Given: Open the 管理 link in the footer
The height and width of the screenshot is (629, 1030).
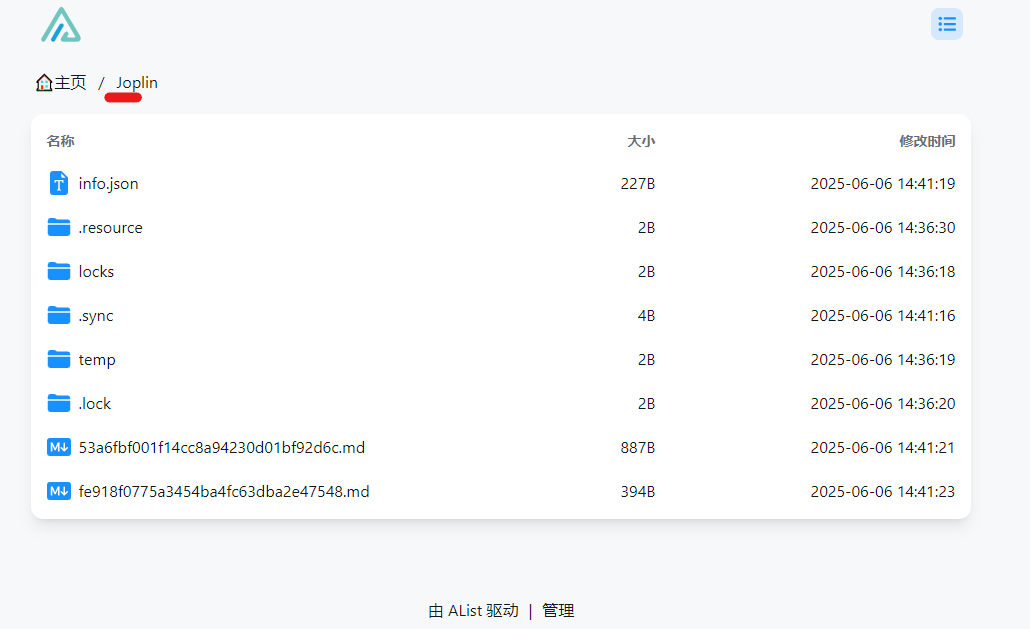Looking at the screenshot, I should click(x=558, y=611).
